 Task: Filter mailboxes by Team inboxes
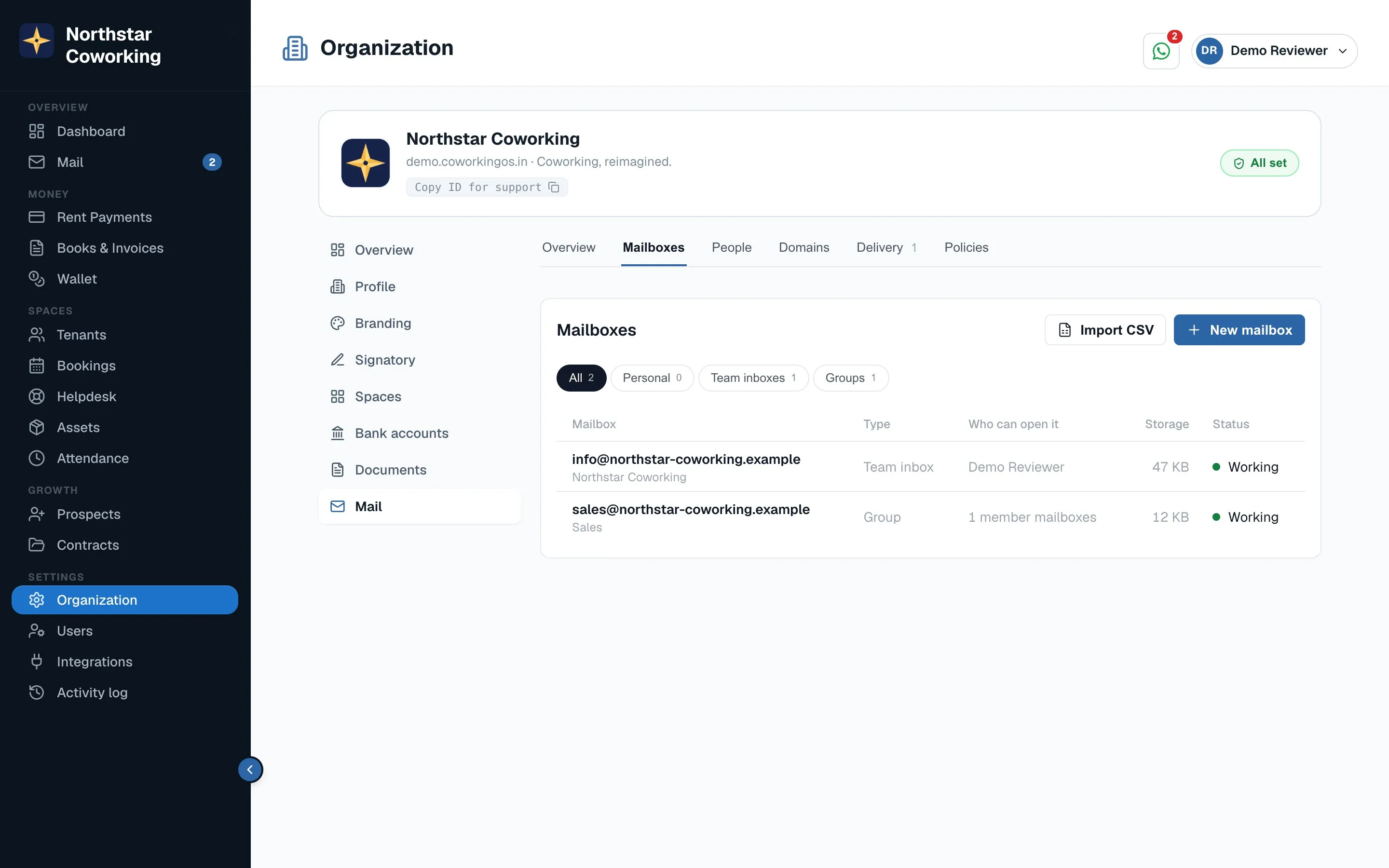coord(753,378)
